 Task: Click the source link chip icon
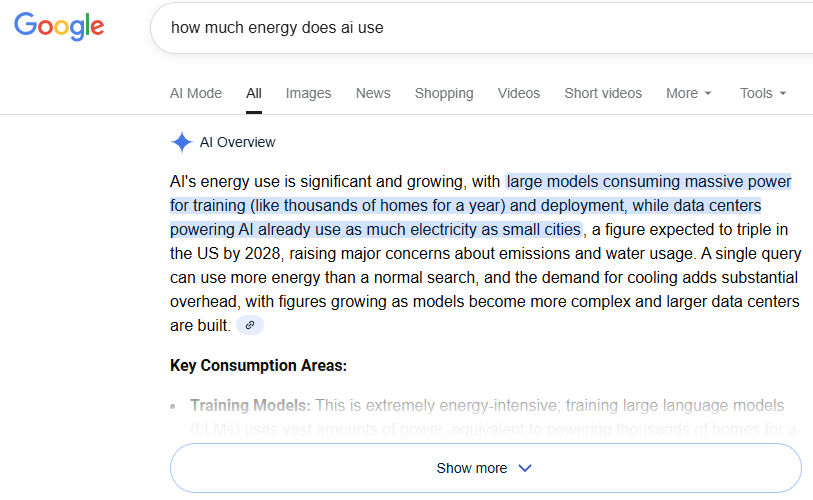(250, 325)
